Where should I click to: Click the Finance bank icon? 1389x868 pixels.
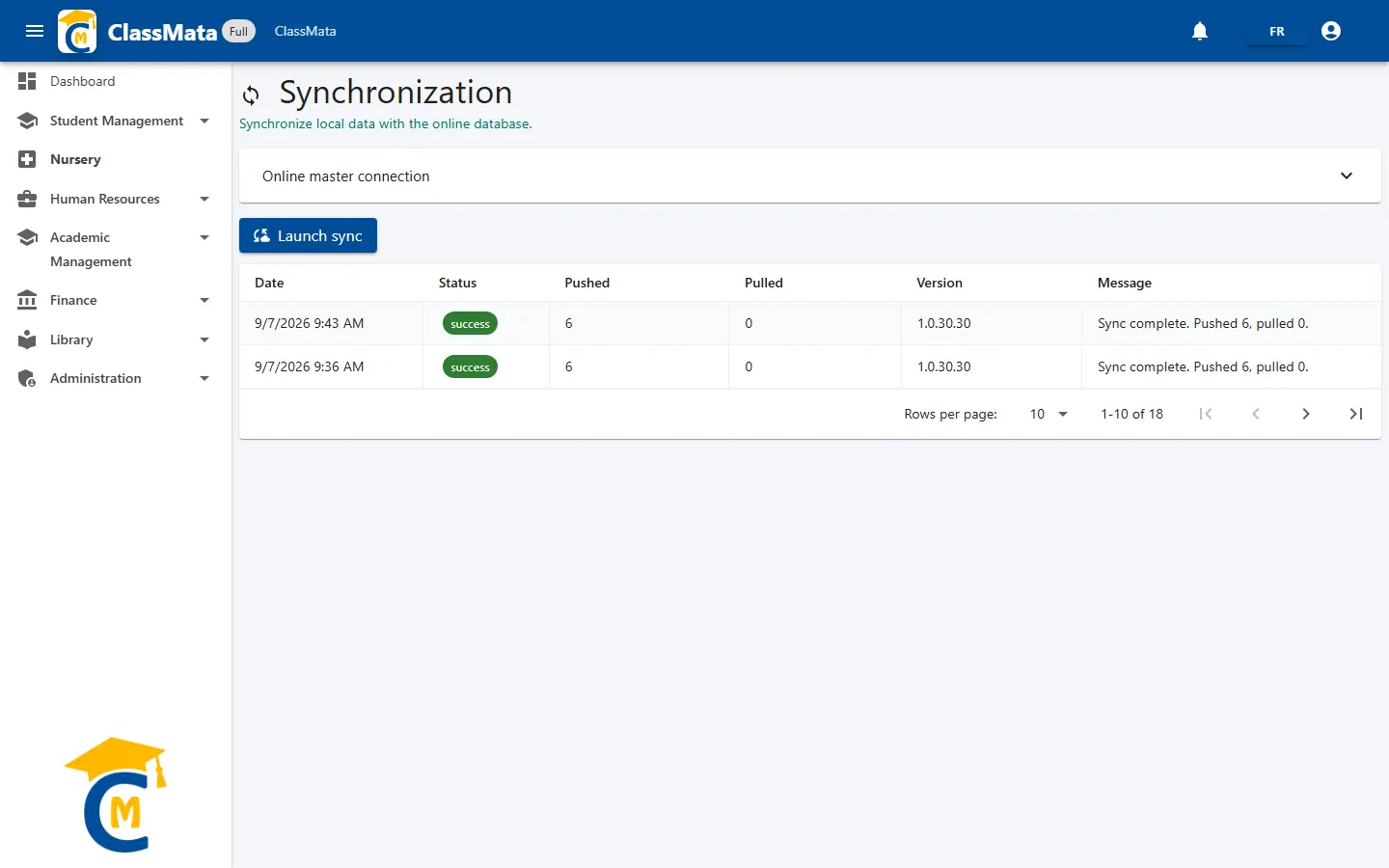(27, 300)
